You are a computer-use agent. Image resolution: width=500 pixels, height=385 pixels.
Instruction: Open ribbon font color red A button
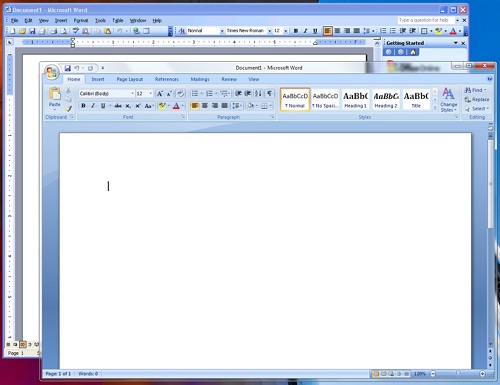176,106
